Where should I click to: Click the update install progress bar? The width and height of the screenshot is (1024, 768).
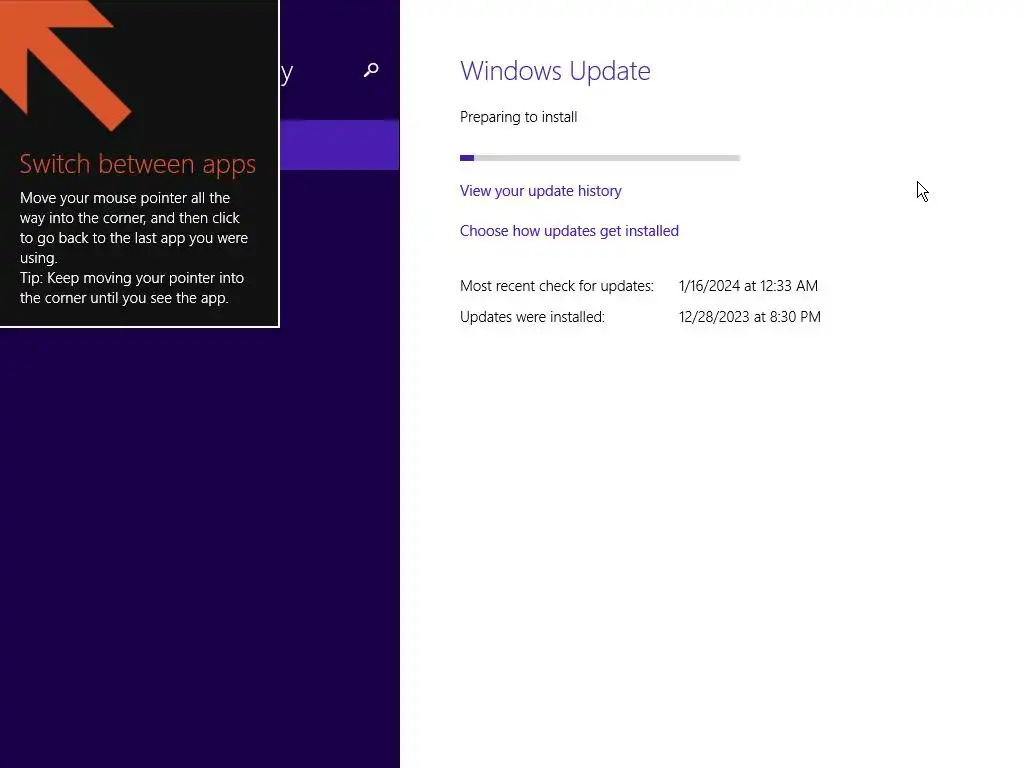pyautogui.click(x=600, y=158)
